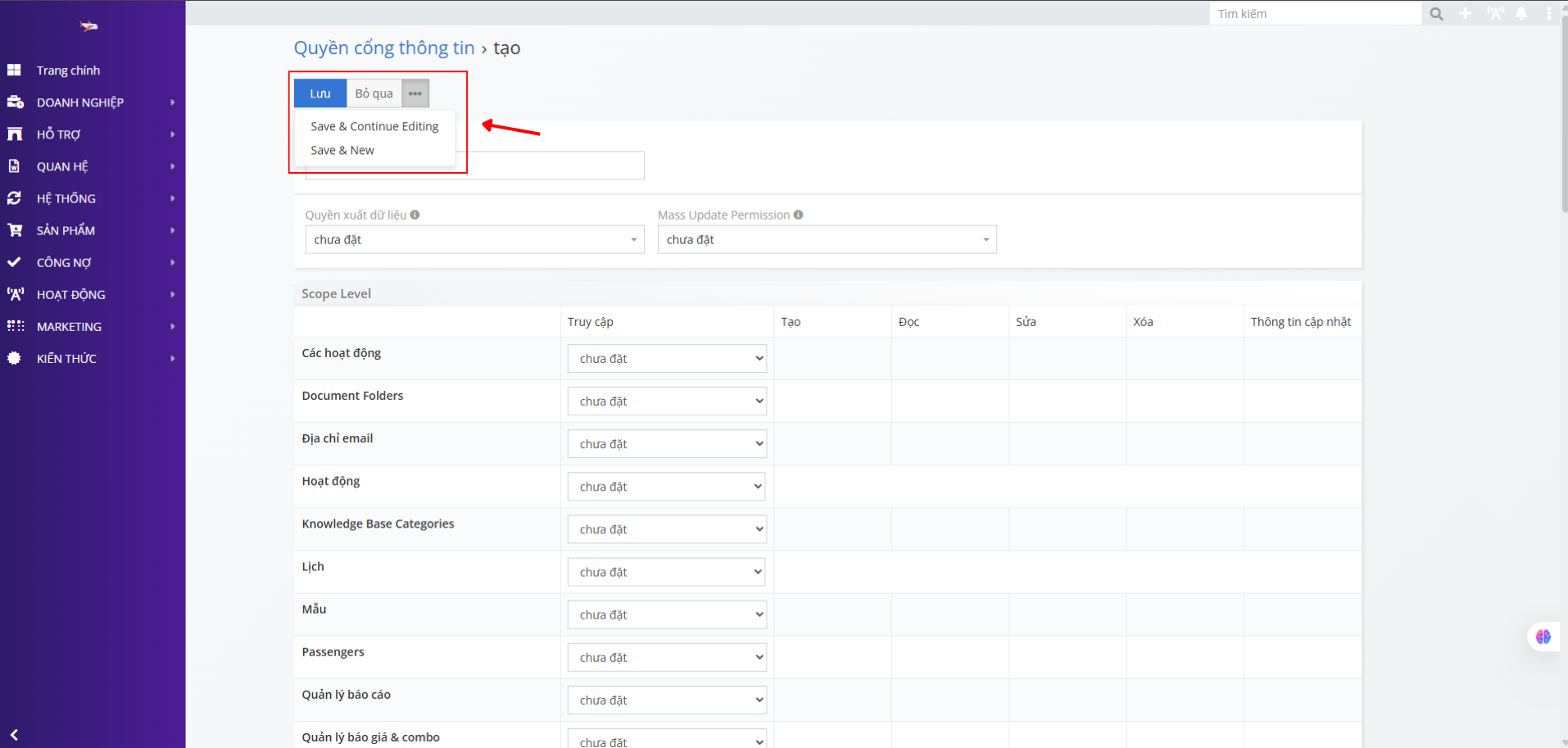Select Save & Continue Editing option
Screen dimensions: 1568x748
coord(374,126)
